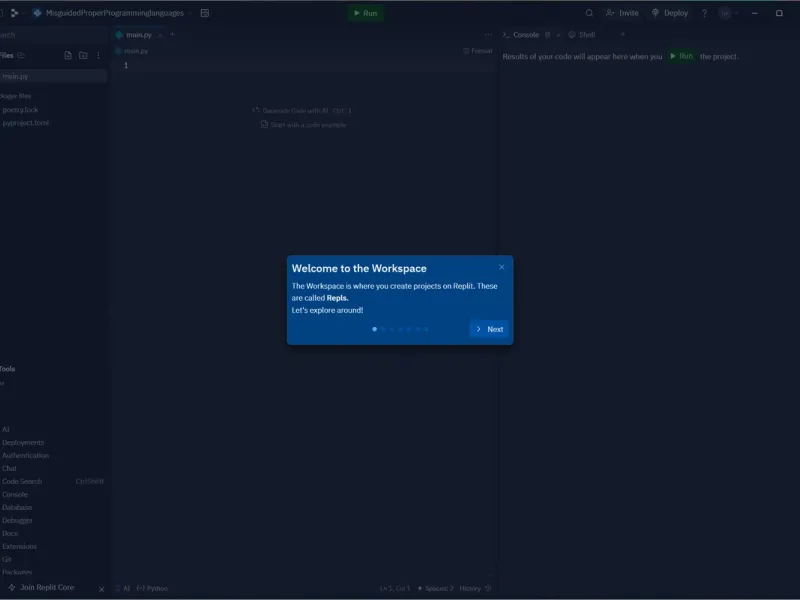Format the code with Format button
The image size is (800, 600).
[x=478, y=51]
